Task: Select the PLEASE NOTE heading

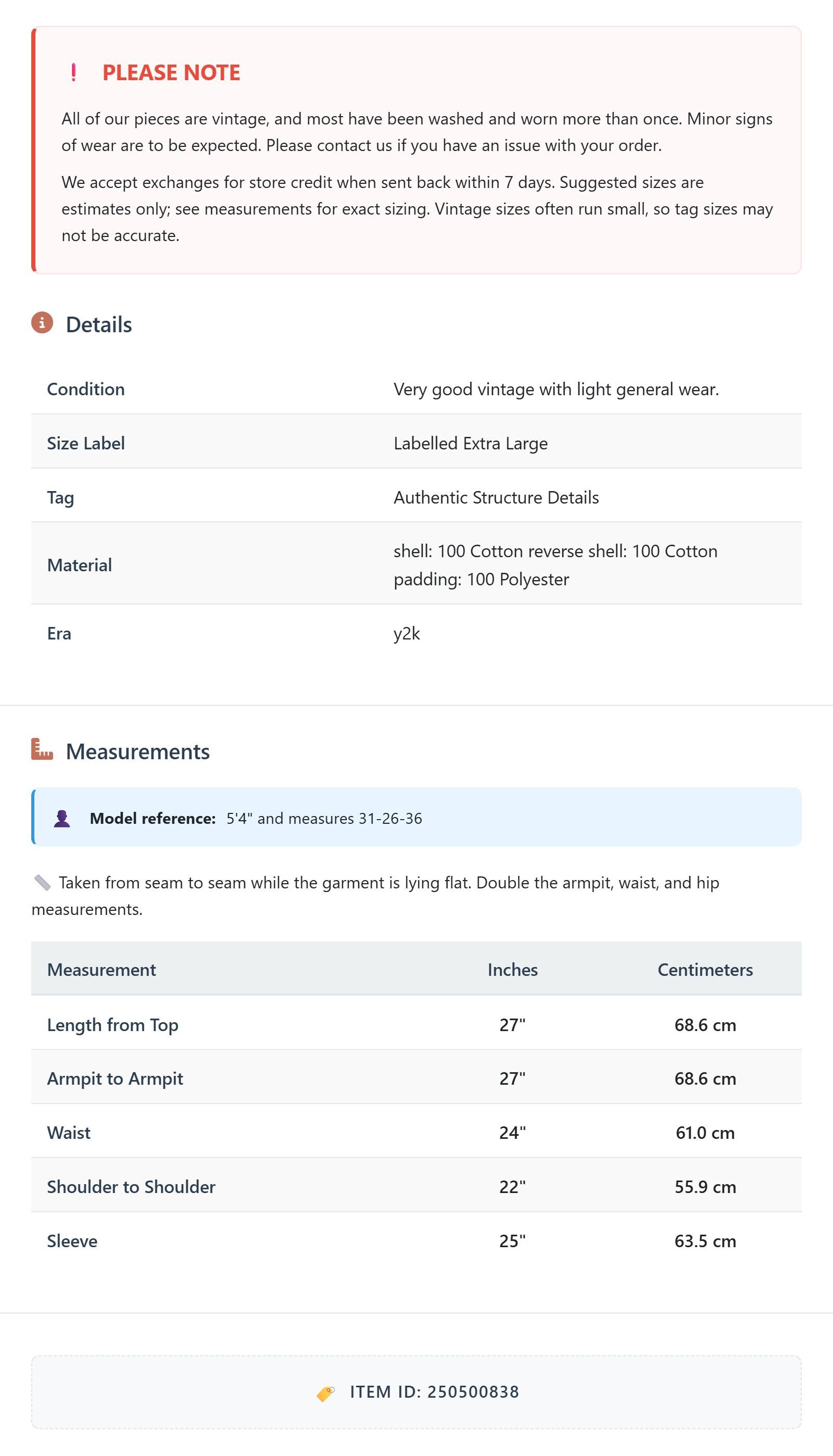Action: [x=171, y=73]
